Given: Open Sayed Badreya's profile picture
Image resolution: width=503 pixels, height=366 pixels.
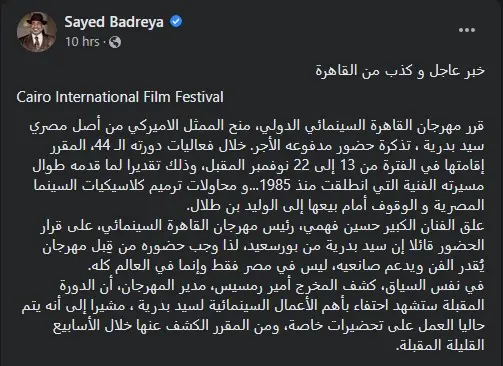Looking at the screenshot, I should (x=37, y=32).
